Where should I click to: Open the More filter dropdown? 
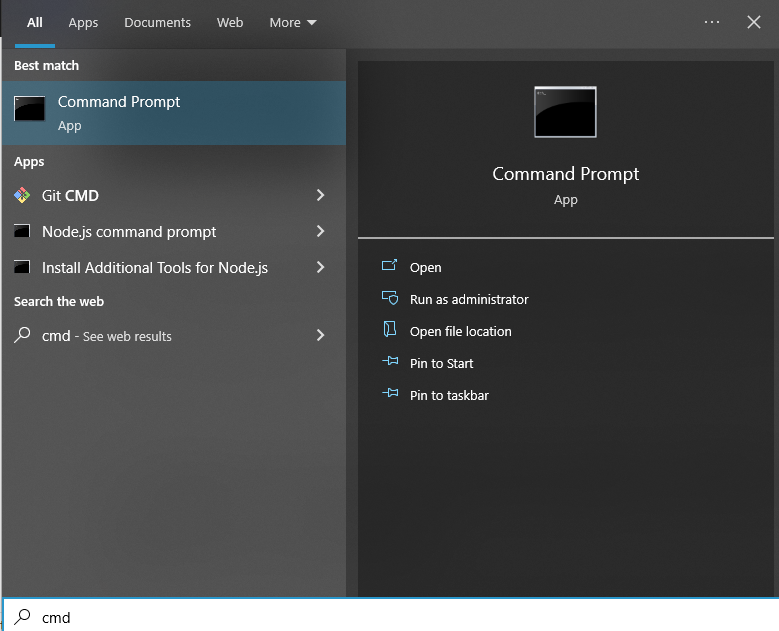[293, 23]
